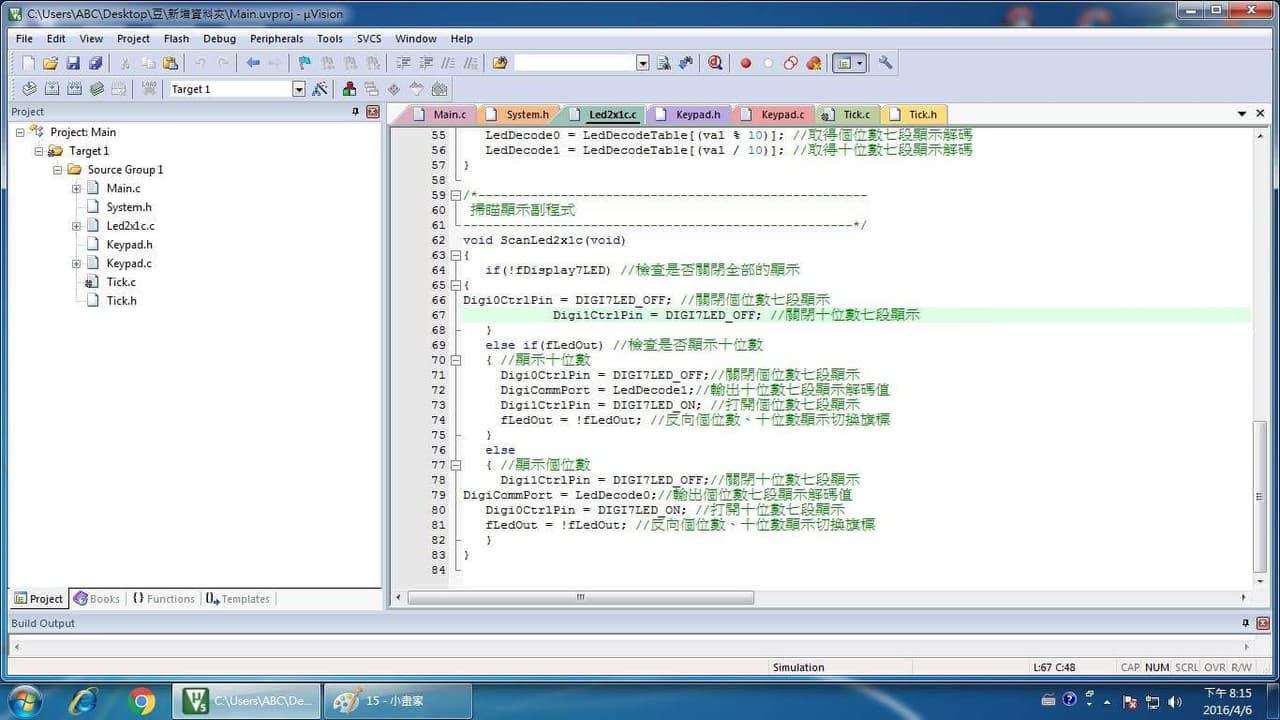Switch to the Functions panel tab
Viewport: 1280px width, 720px height.
click(x=162, y=599)
